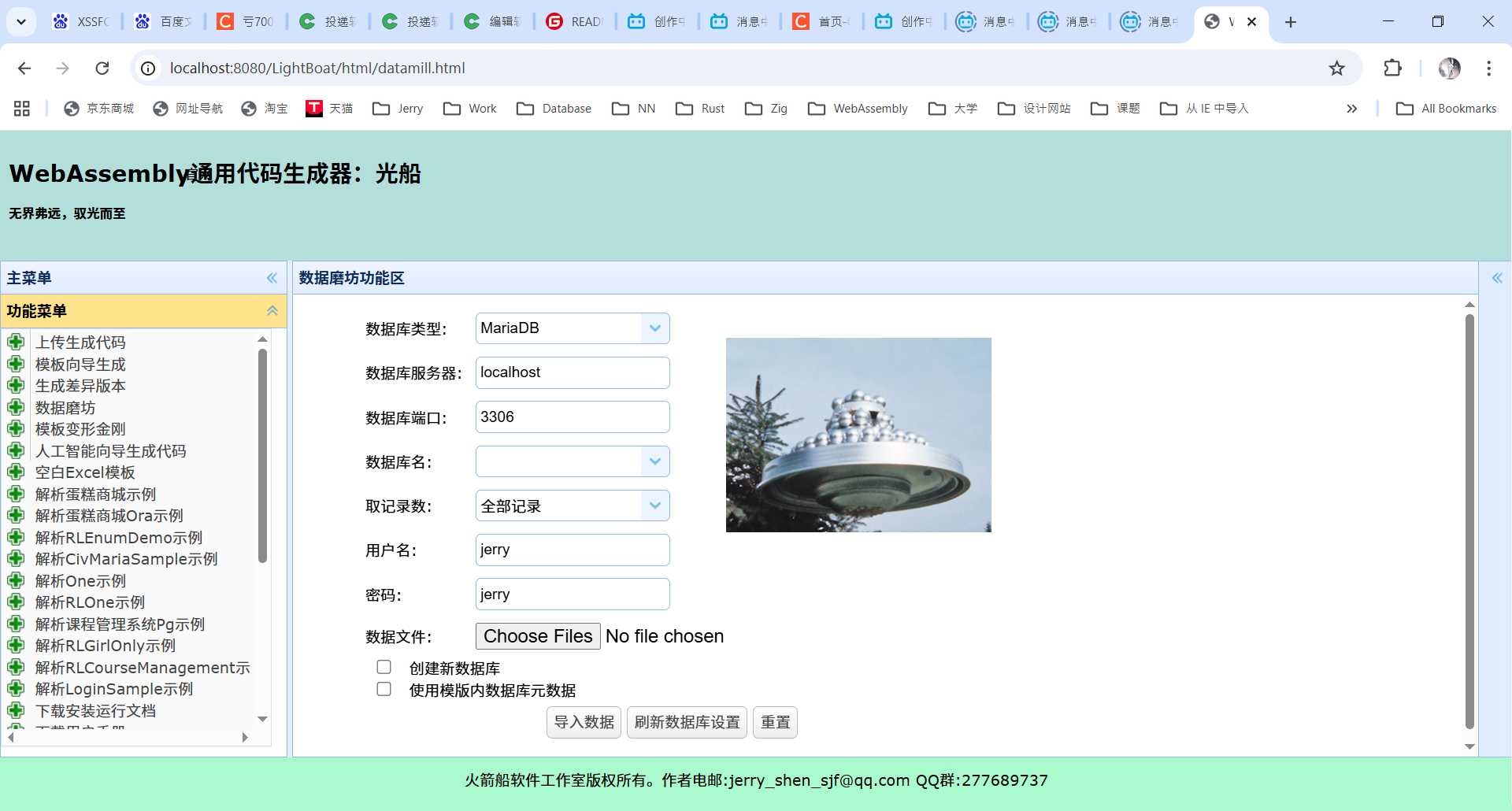Image resolution: width=1512 pixels, height=811 pixels.
Task: Check 使用模版内数据库元数据 option
Action: point(384,688)
